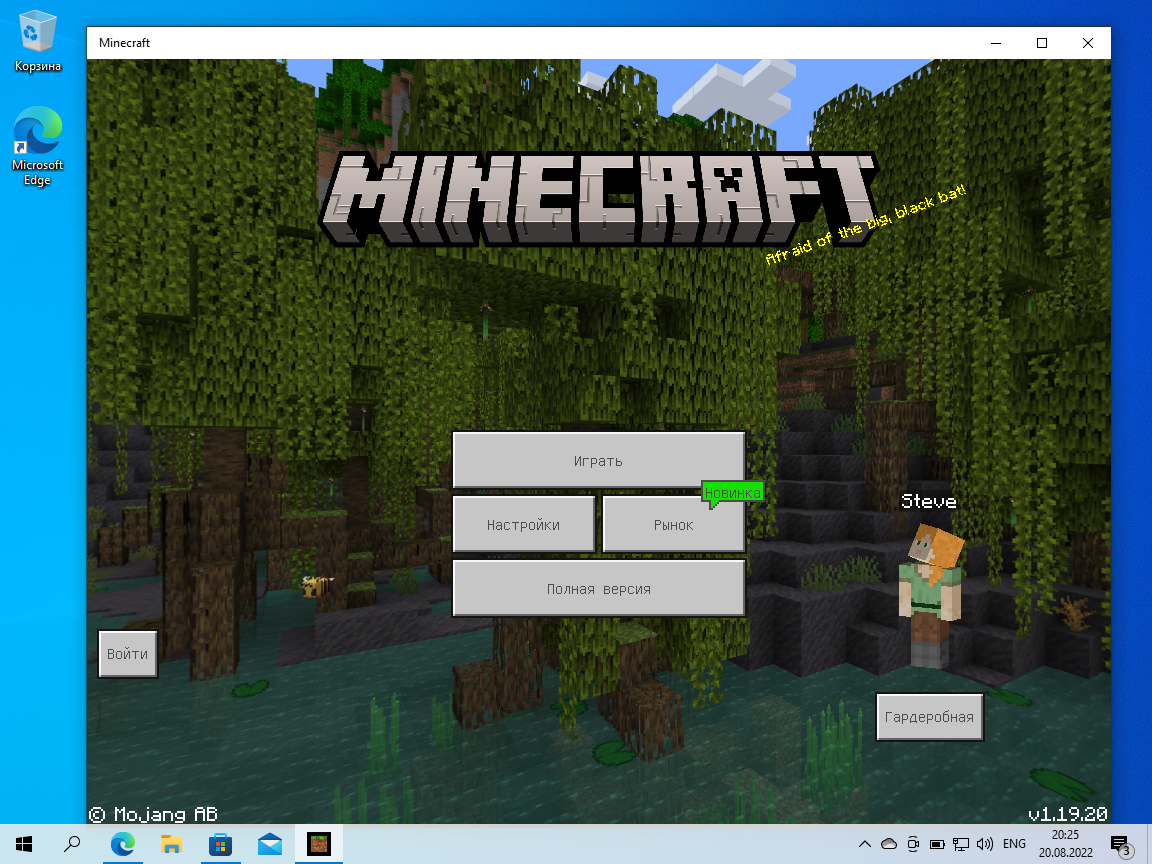Click the Minecraft taskbar icon
This screenshot has height=864, width=1152.
319,844
